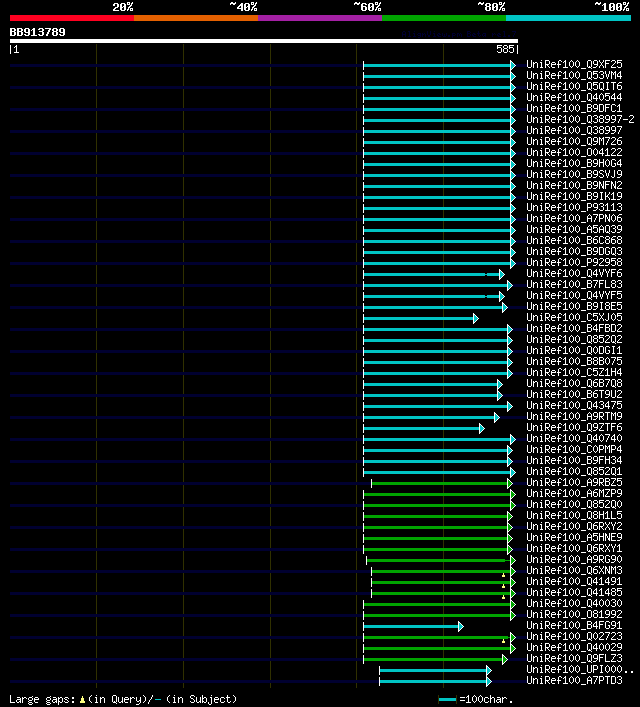640x707 pixels.
Task: Select hit UniRef100_B6C868
Action: pyautogui.click(x=574, y=240)
